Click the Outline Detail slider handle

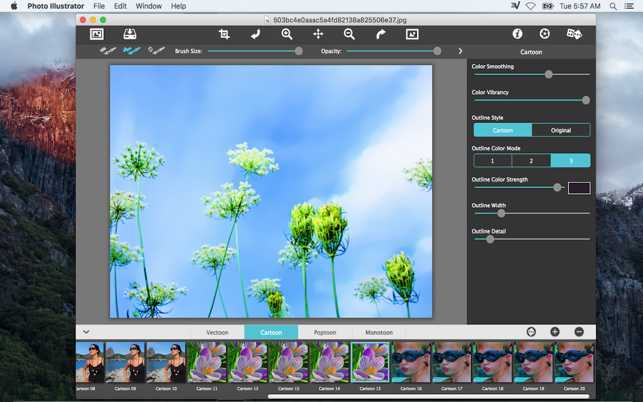(490, 239)
